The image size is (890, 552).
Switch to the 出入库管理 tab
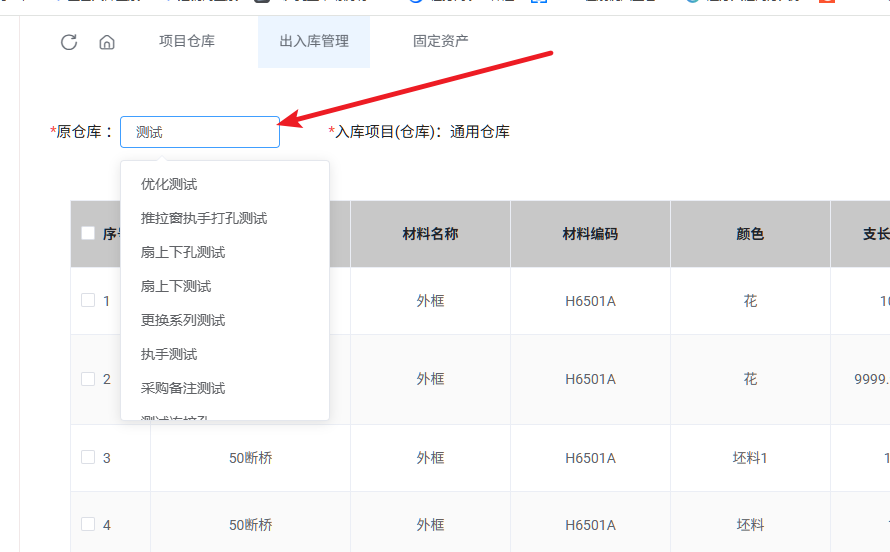(314, 41)
